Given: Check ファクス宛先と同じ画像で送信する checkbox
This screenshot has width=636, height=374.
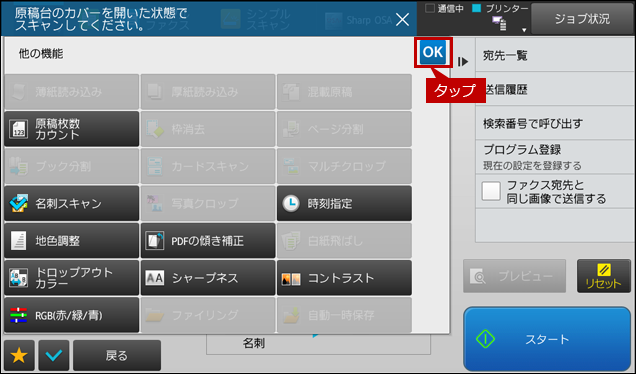Looking at the screenshot, I should point(491,191).
